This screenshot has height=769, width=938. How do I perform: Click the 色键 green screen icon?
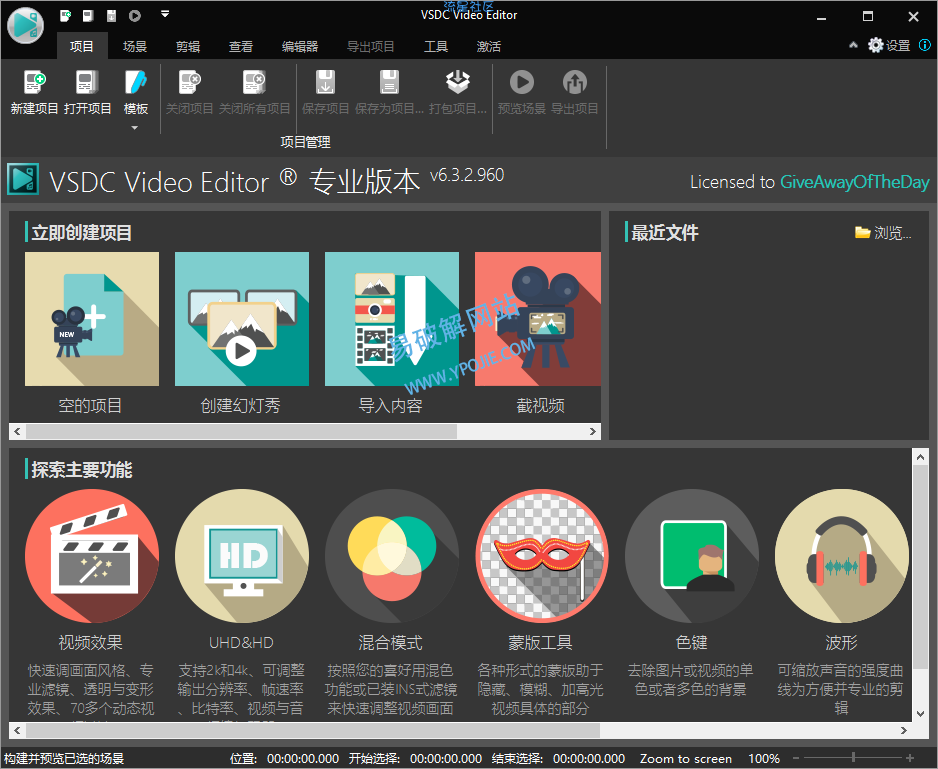tap(692, 556)
